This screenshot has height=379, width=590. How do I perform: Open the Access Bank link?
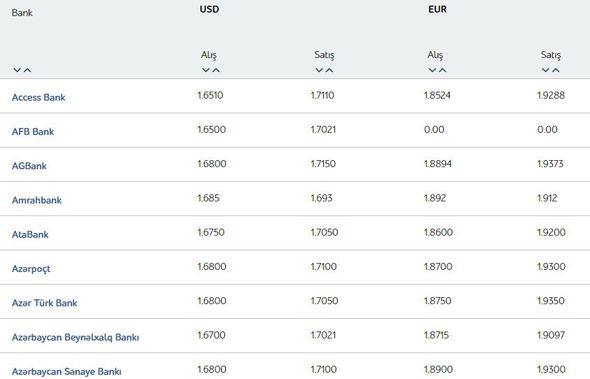click(x=38, y=97)
